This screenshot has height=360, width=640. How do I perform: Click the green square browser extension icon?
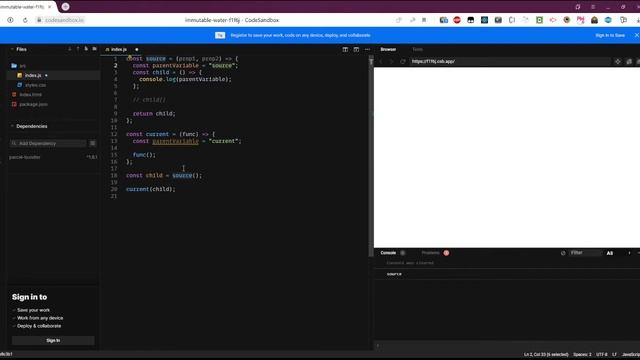click(x=539, y=20)
